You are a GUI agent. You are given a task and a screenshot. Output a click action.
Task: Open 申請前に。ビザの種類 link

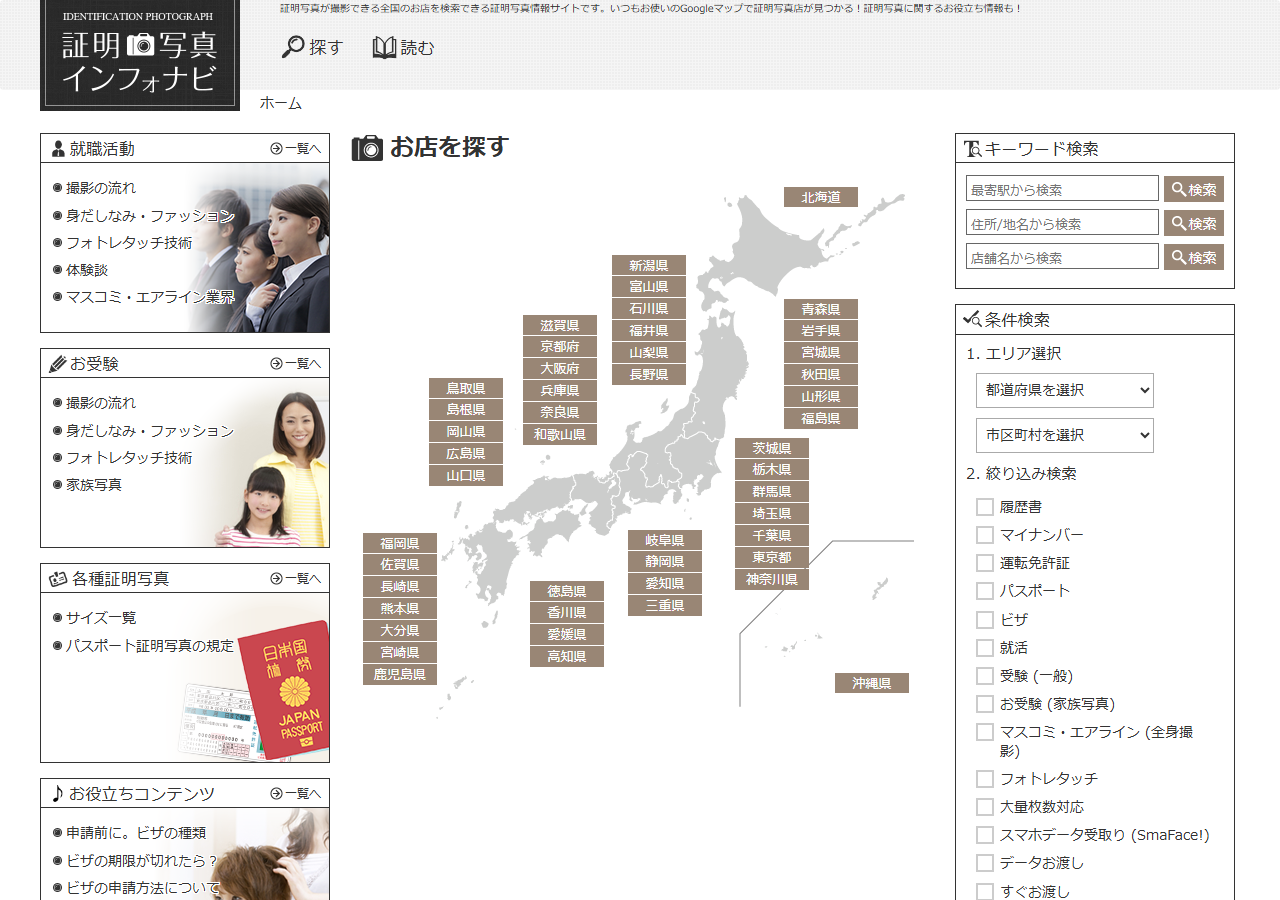pyautogui.click(x=136, y=833)
